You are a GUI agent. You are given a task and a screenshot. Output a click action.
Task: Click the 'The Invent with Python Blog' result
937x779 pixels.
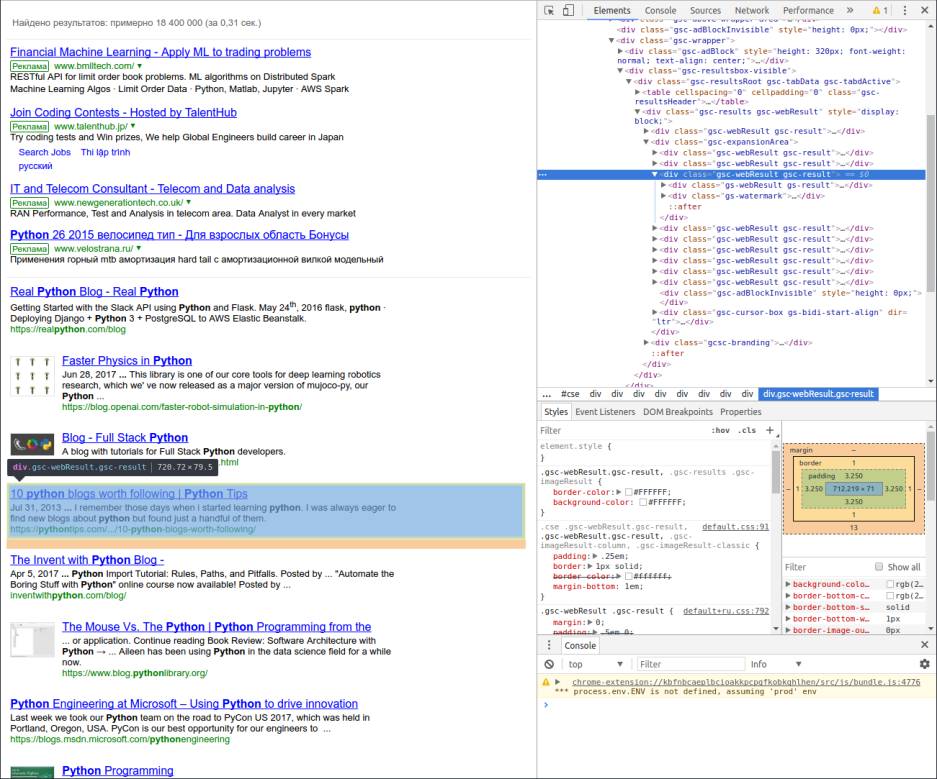pos(87,560)
